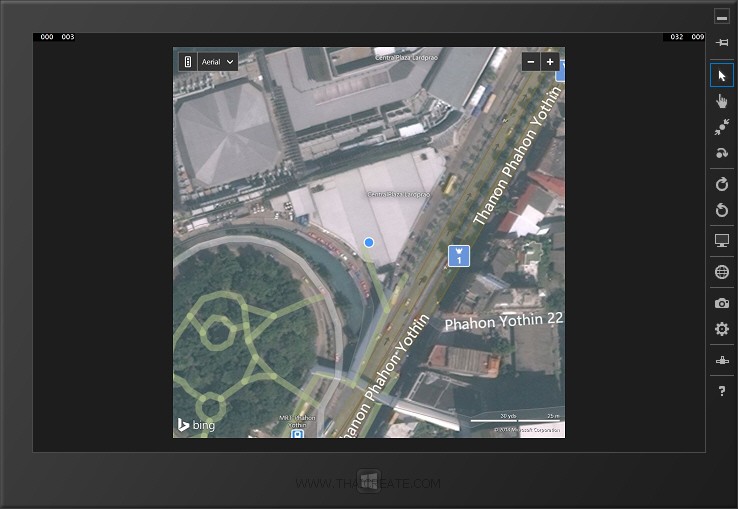Click the fit to screen monitor icon
The height and width of the screenshot is (509, 738).
point(721,241)
